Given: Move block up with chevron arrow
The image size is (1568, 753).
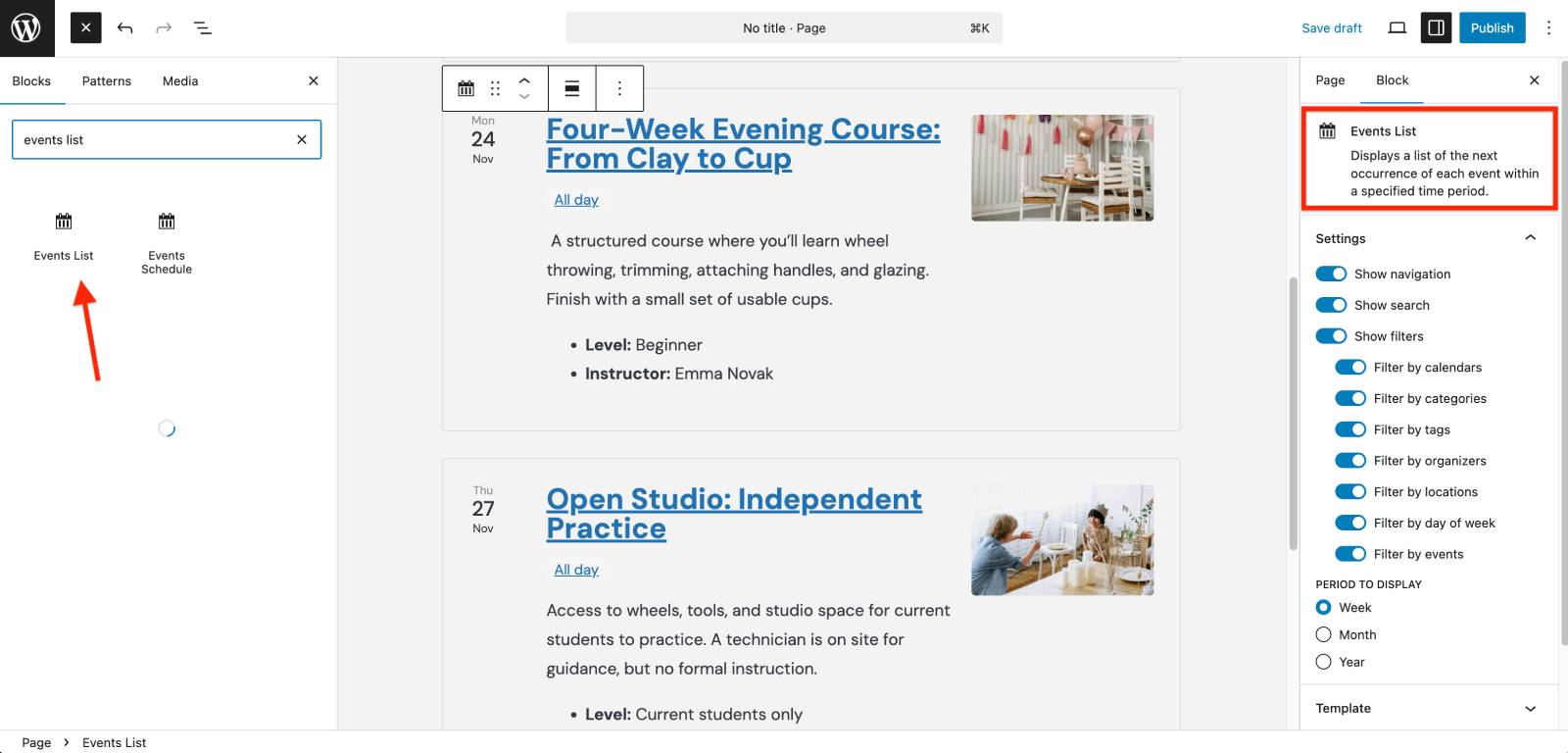Looking at the screenshot, I should (x=524, y=81).
